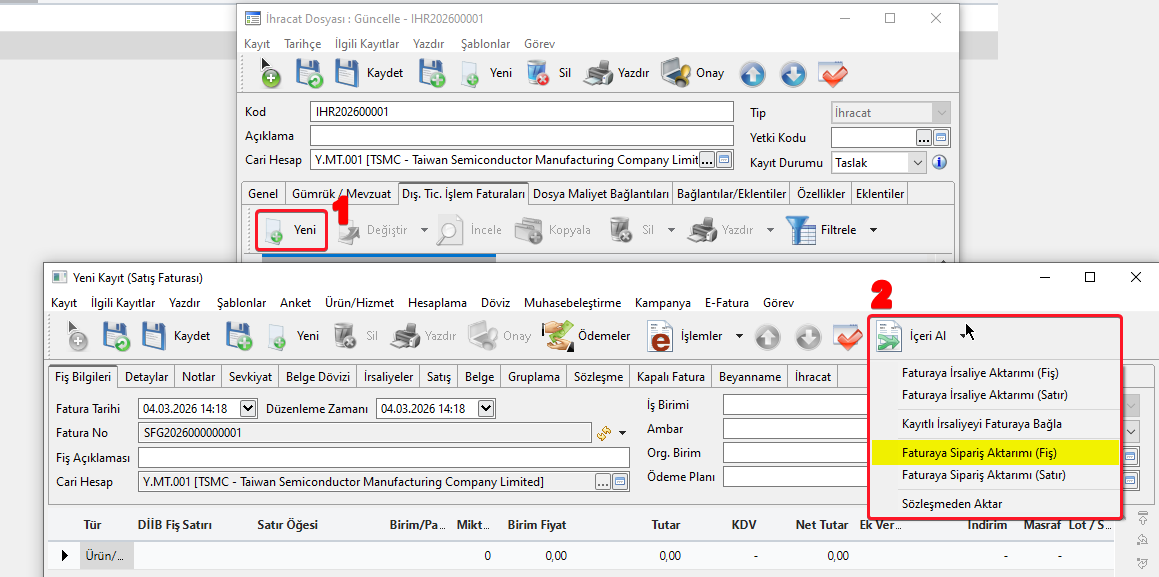Click the refresh icon next to Fatura No
Screen dimensions: 1159x577
(604, 433)
